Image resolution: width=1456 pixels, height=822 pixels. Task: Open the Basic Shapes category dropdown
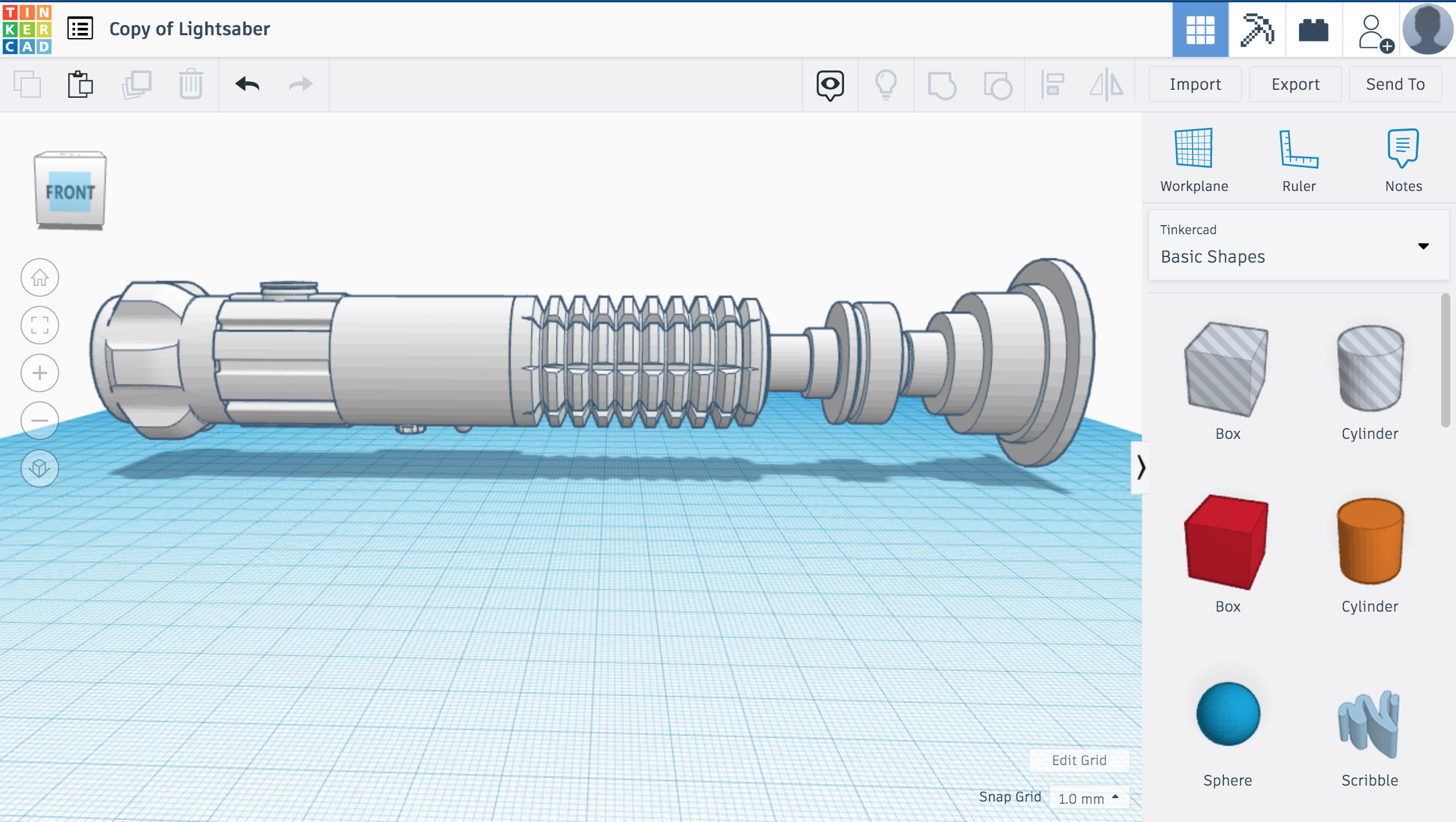[x=1298, y=245]
